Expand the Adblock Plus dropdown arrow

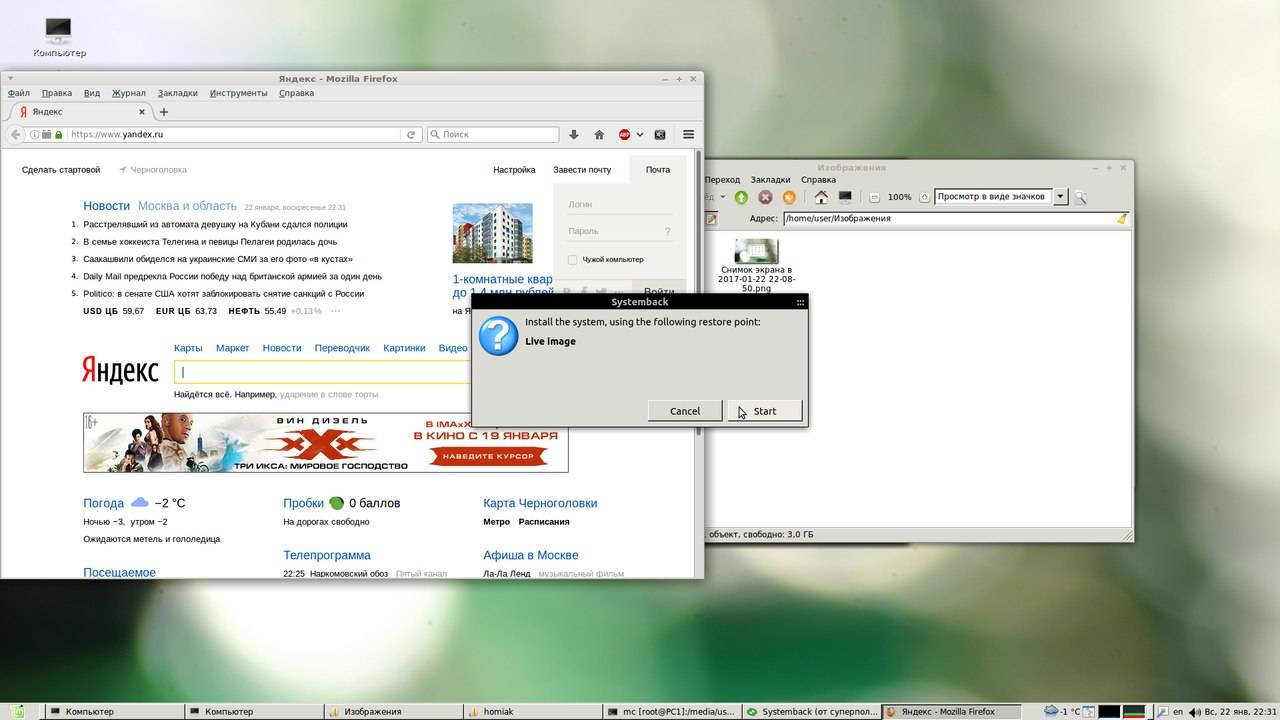640,134
